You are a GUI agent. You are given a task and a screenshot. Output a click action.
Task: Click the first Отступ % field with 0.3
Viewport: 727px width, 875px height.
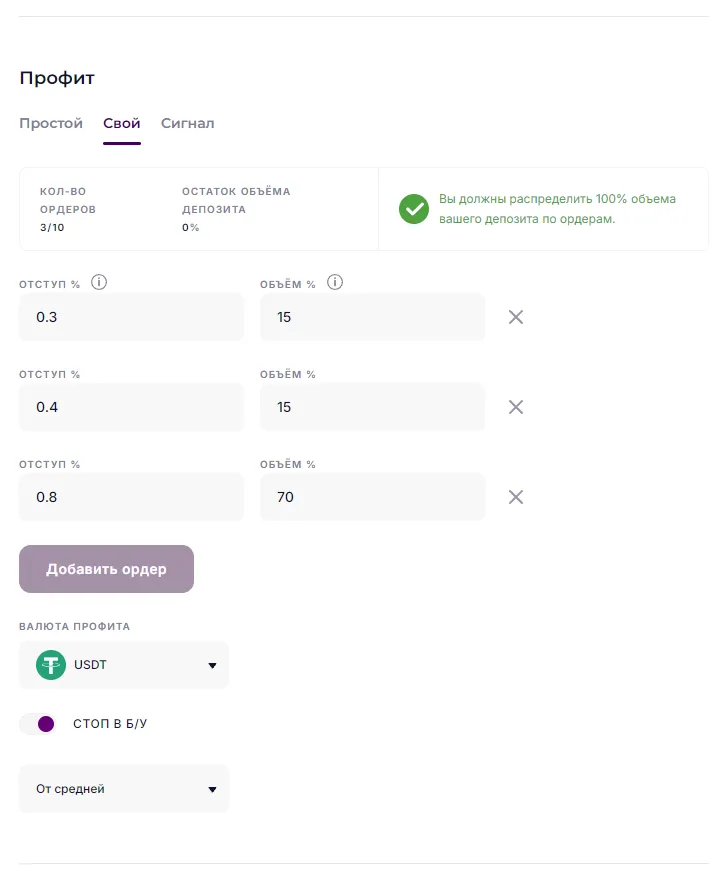(x=131, y=317)
